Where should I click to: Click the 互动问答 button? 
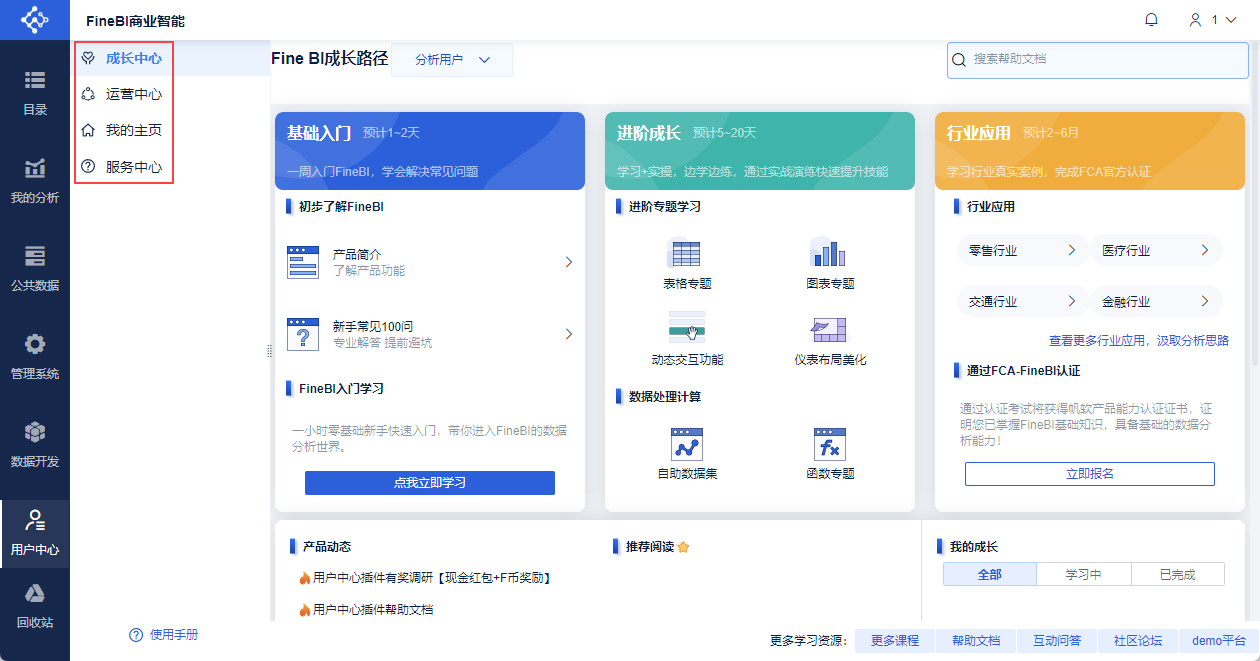pyautogui.click(x=1057, y=641)
